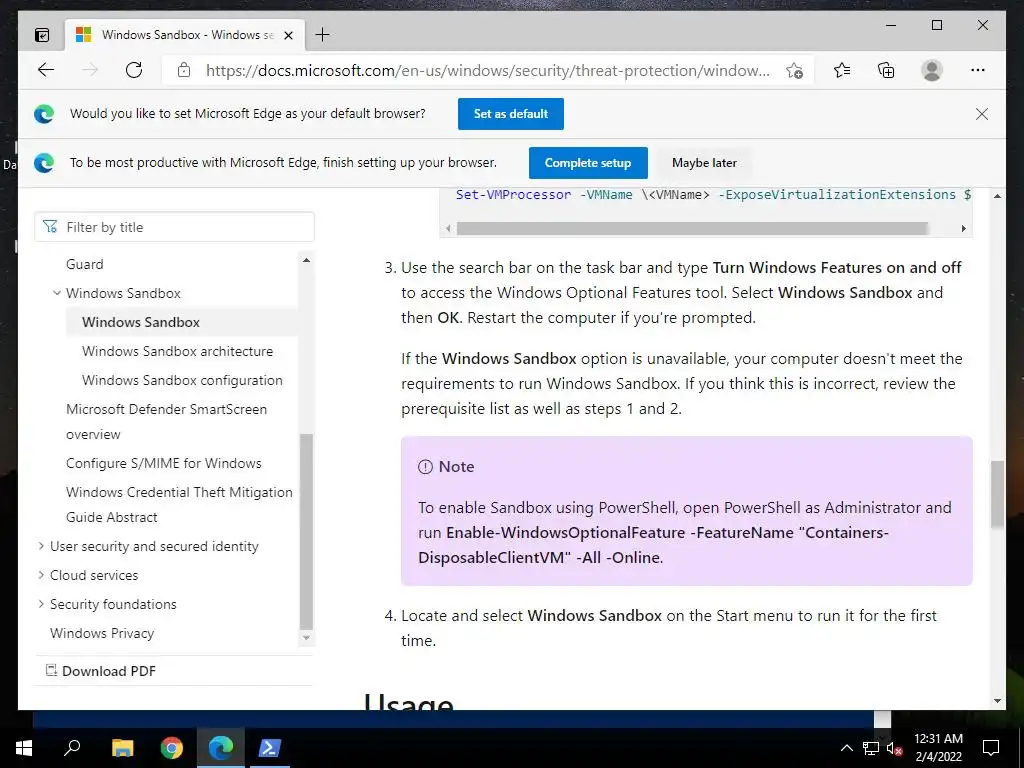Click the Enable-WindowsOptionalFeature command text

tap(653, 545)
